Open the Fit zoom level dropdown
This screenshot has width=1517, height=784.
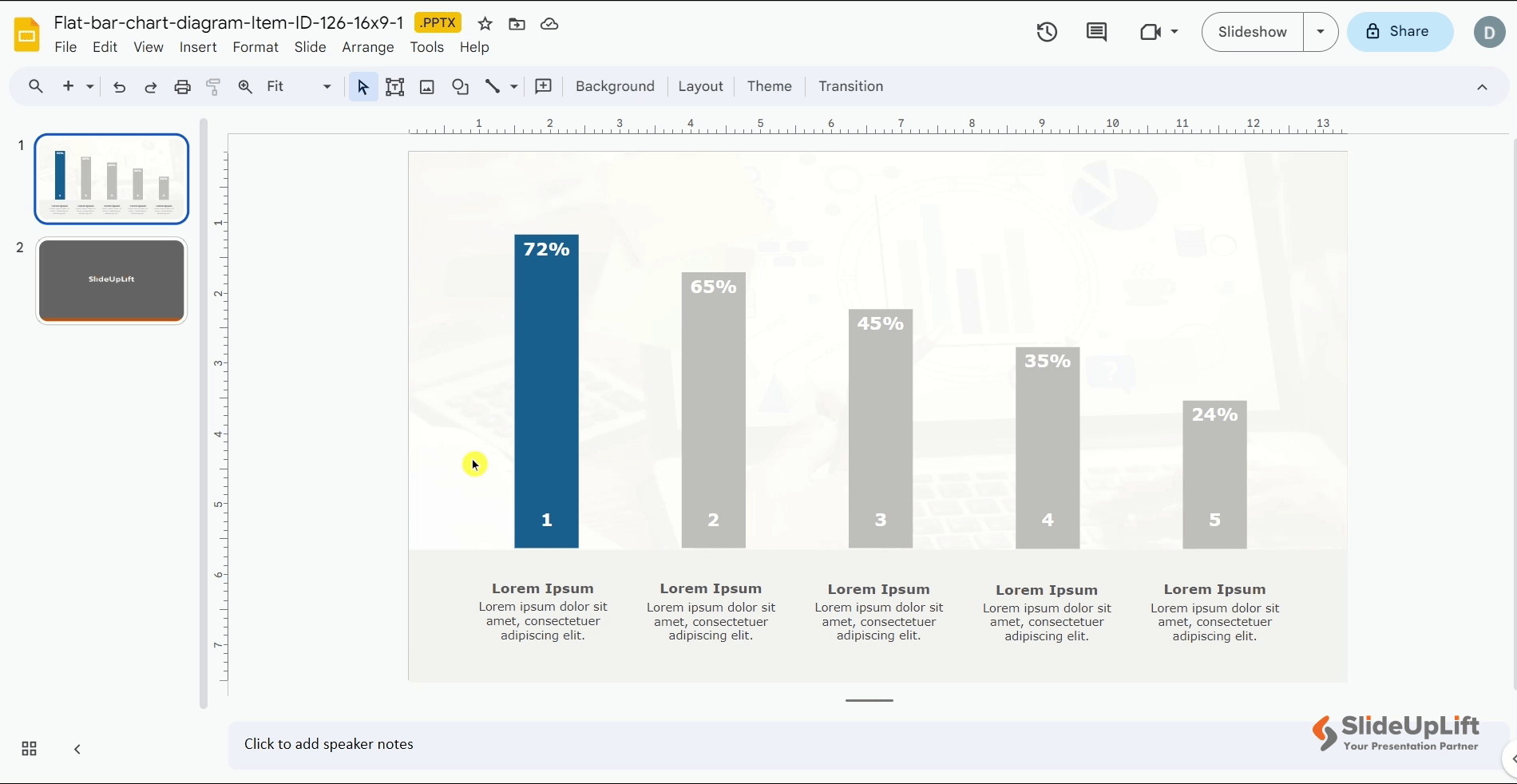(x=299, y=86)
